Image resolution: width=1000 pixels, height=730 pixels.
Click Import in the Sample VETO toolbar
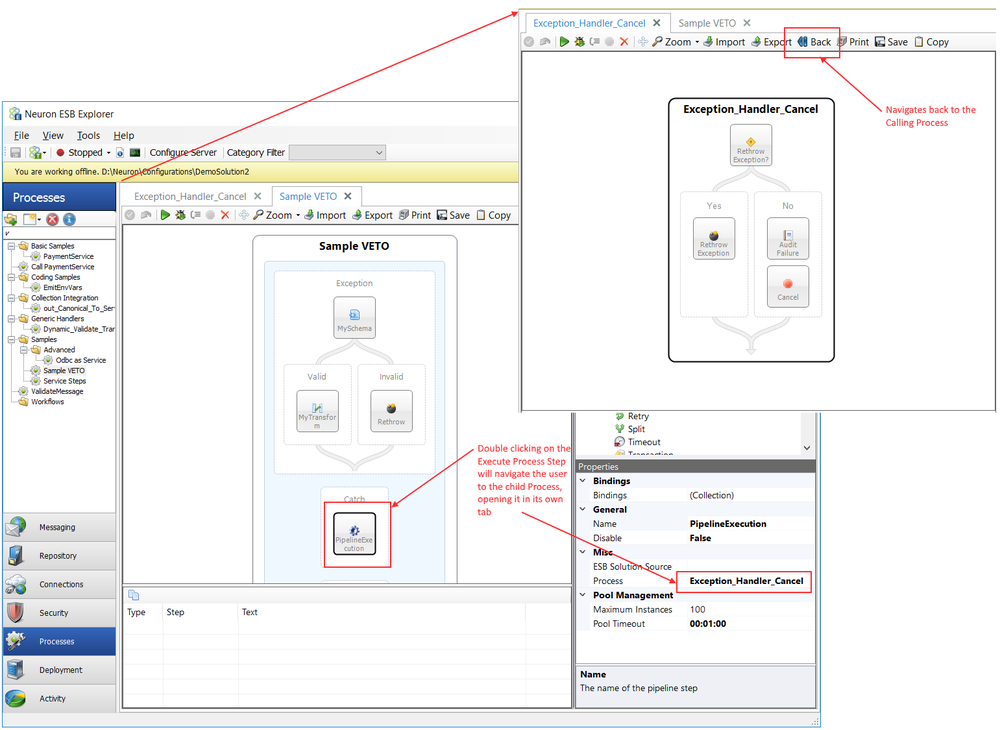[325, 215]
